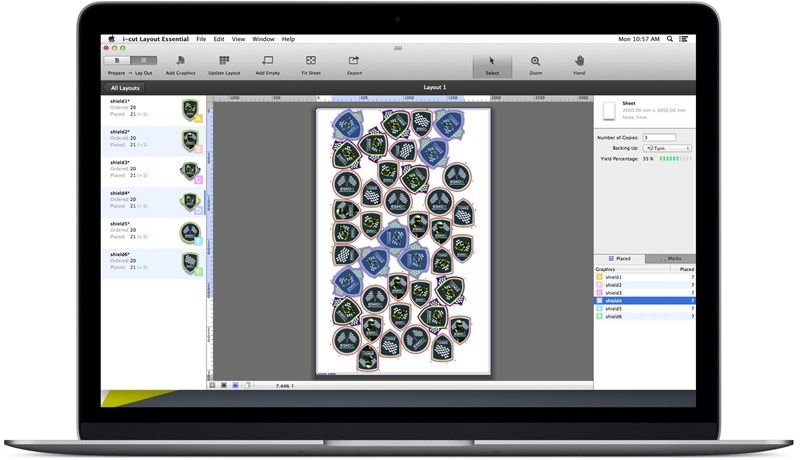This screenshot has height=460, width=800.
Task: Open Spotlight search in menu bar
Action: pos(670,39)
